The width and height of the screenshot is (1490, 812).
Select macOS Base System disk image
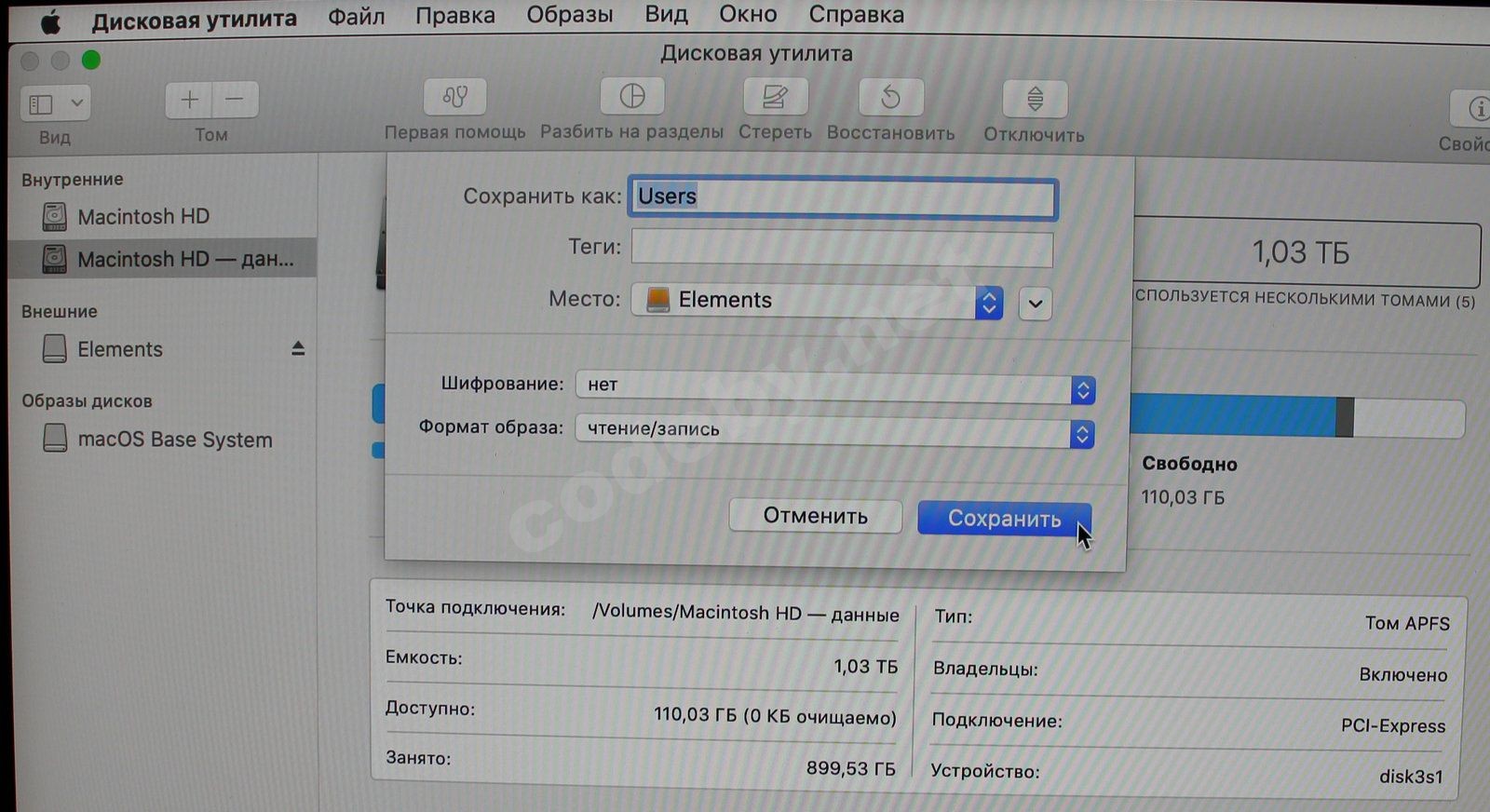click(163, 440)
